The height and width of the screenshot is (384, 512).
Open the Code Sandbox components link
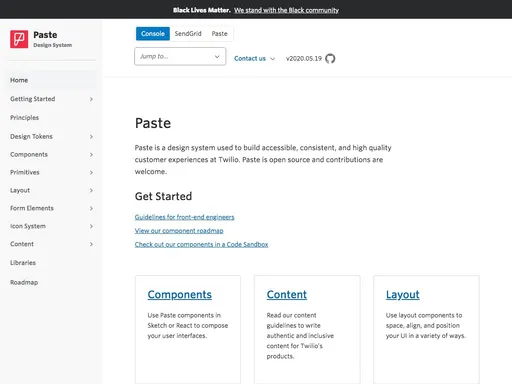[201, 244]
